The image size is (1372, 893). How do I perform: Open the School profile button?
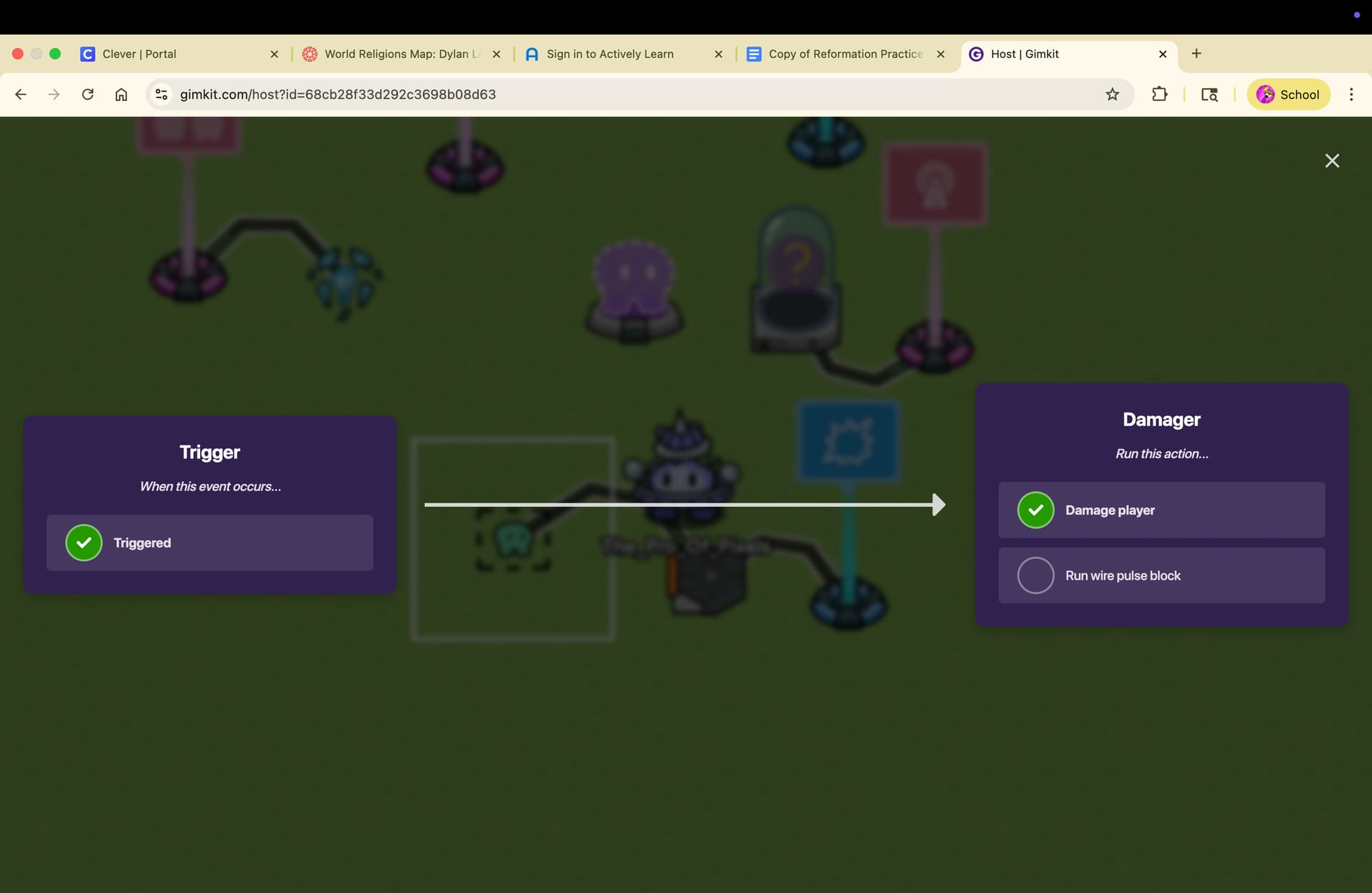(1288, 94)
